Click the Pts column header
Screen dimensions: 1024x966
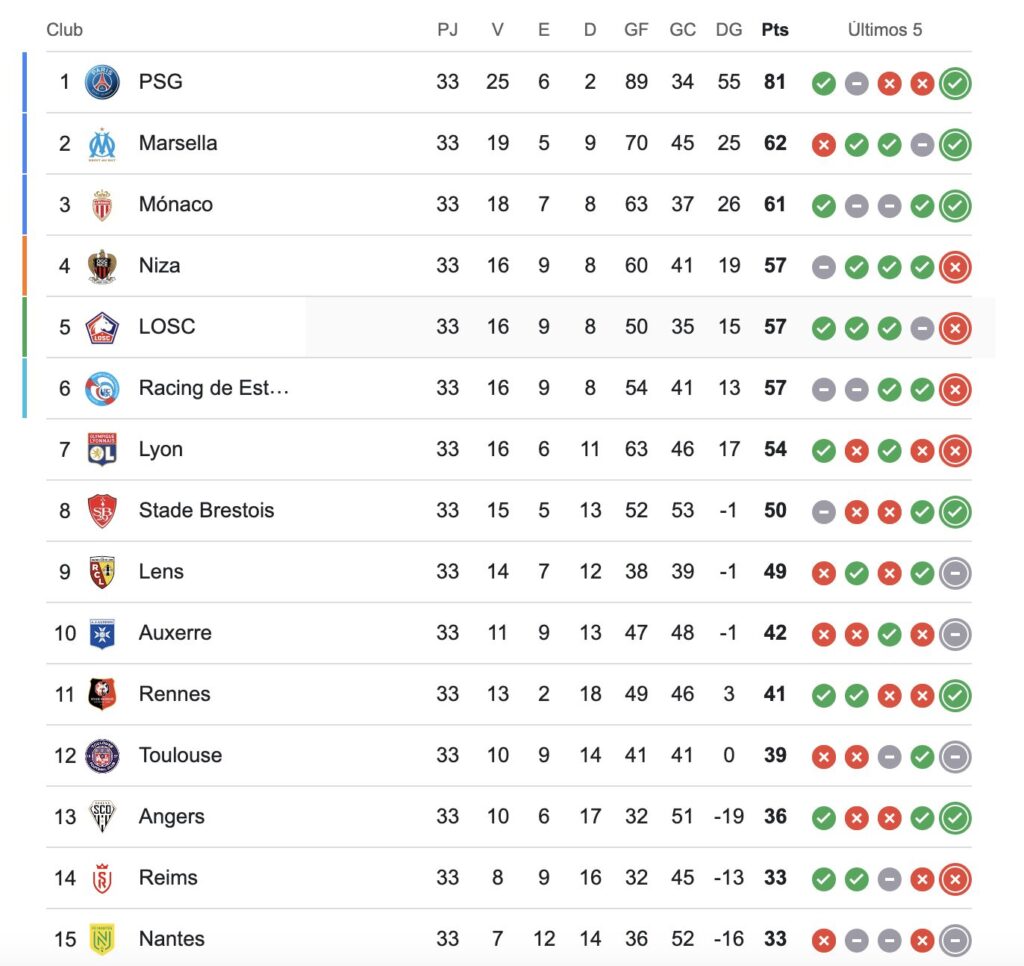coord(775,30)
